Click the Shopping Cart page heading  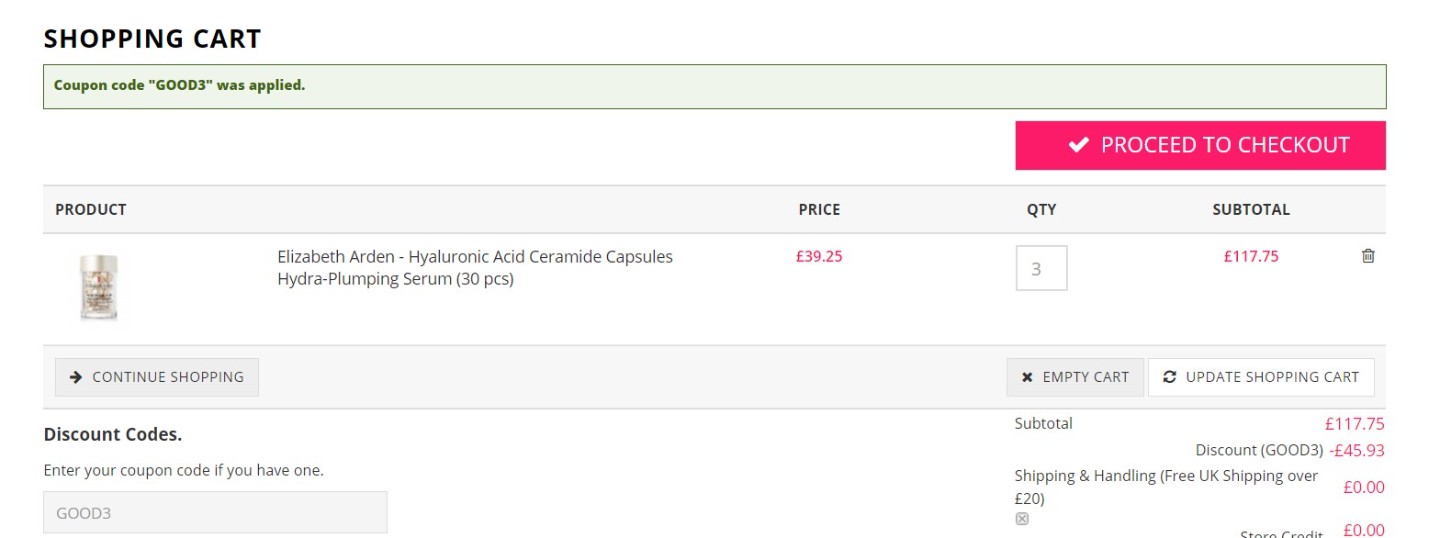pos(152,39)
